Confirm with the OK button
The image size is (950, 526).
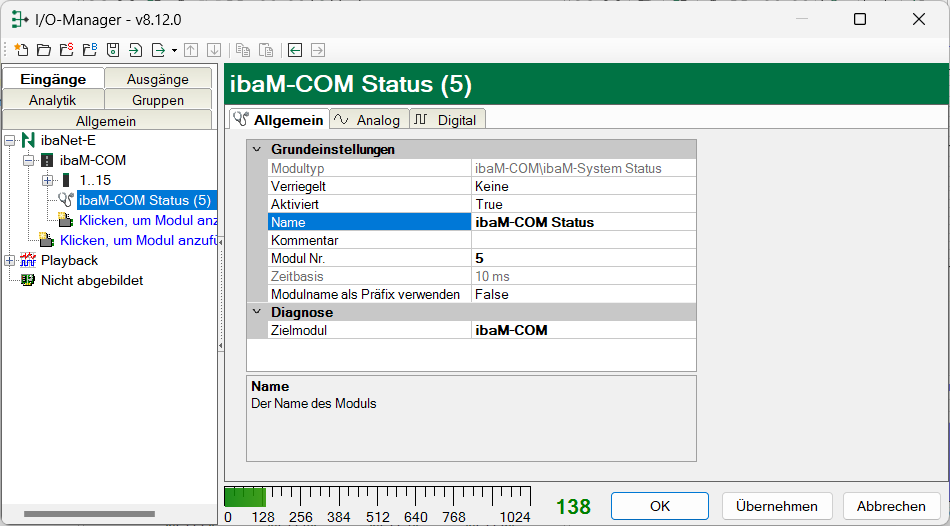pos(660,506)
